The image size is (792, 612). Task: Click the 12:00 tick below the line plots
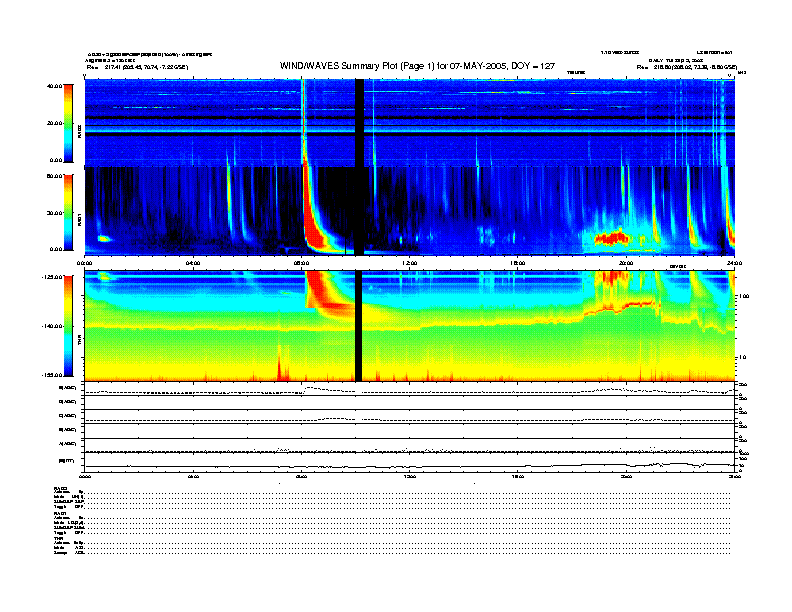coord(410,476)
